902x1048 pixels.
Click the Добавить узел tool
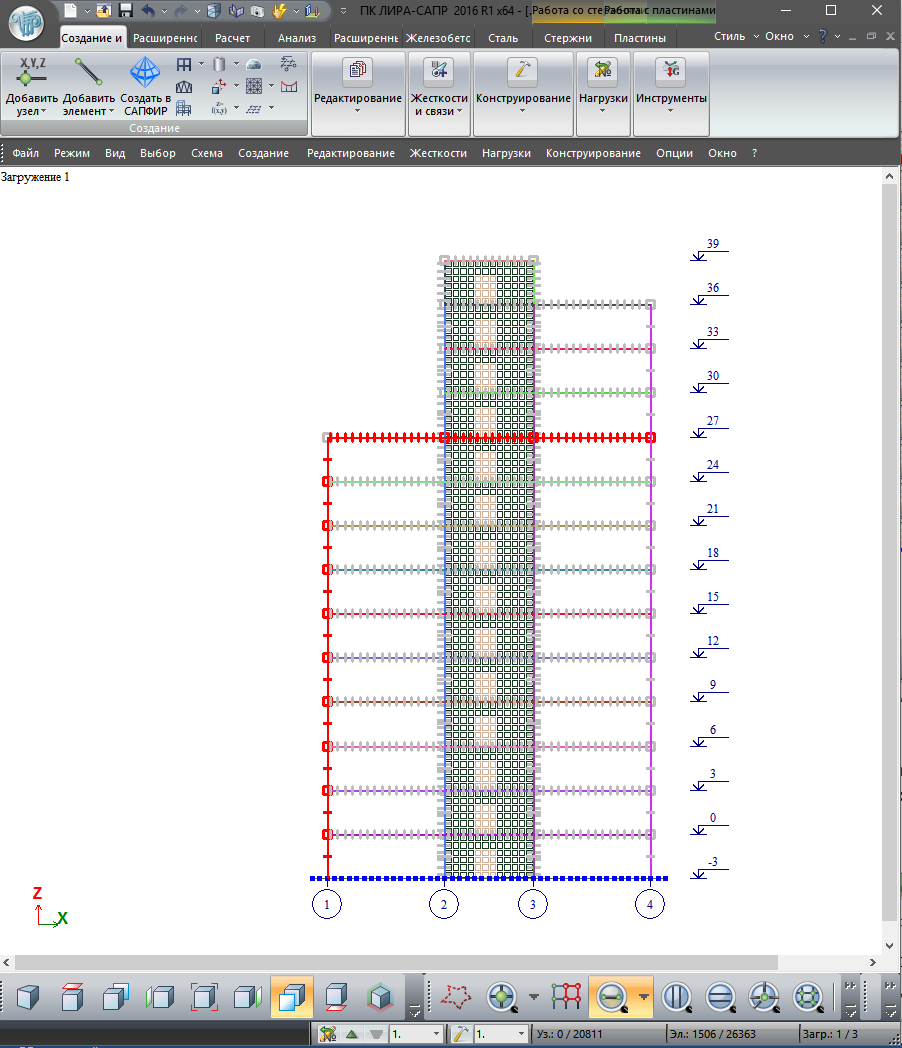pyautogui.click(x=32, y=86)
